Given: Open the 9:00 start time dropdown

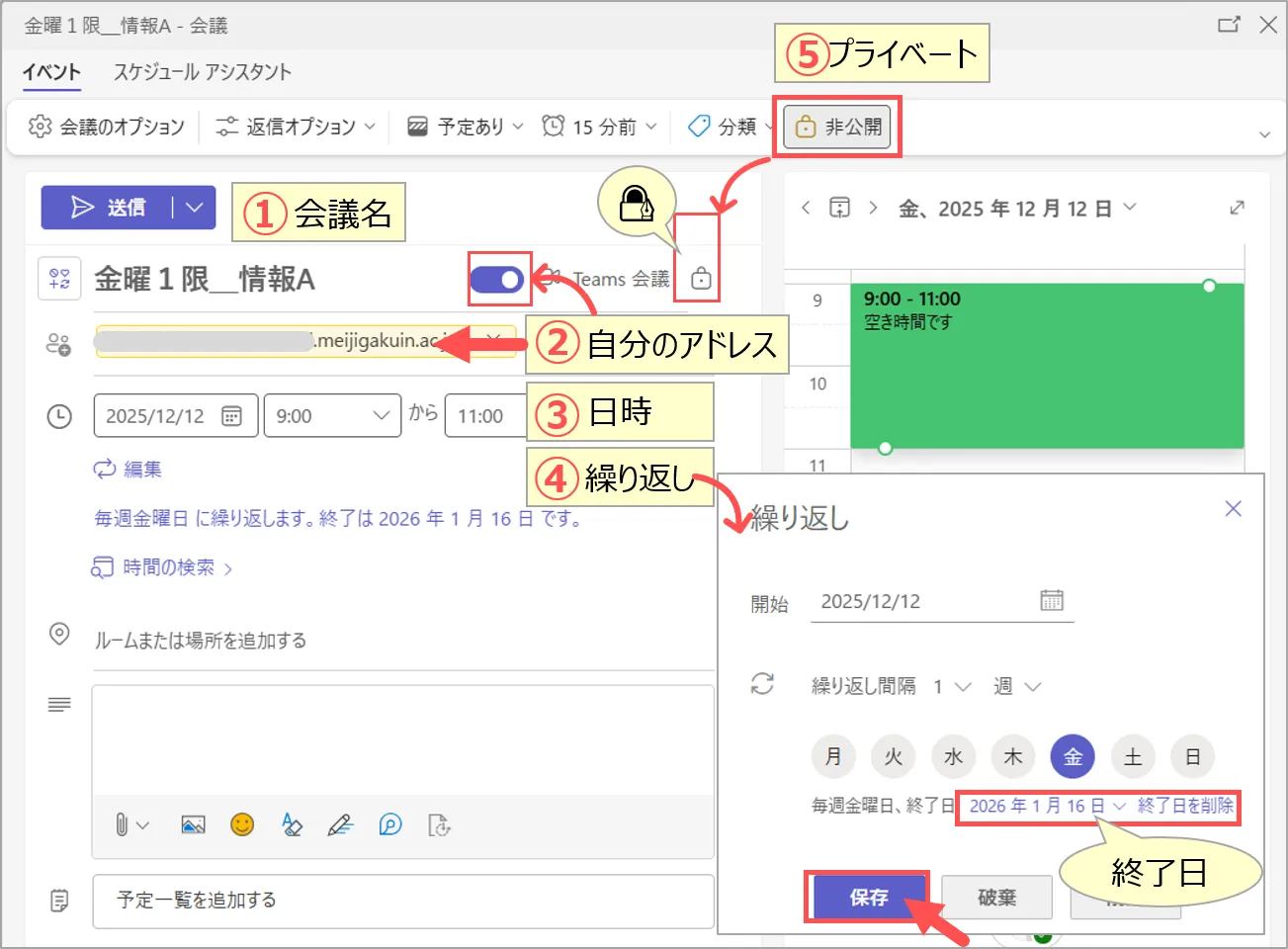Looking at the screenshot, I should click(332, 416).
